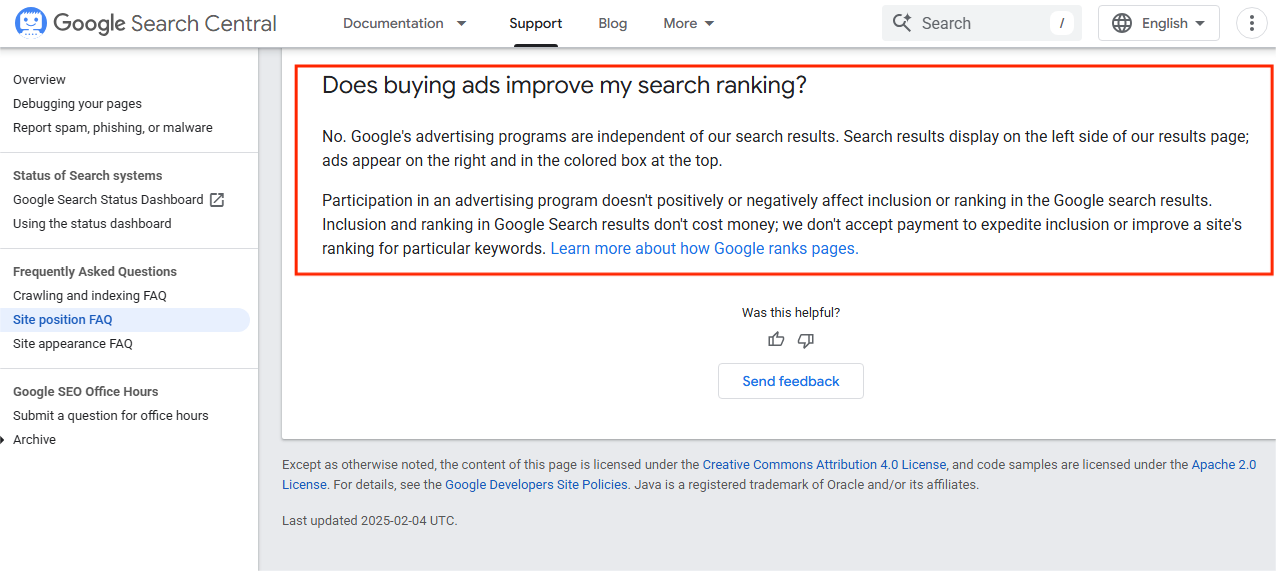Click the thumbs down not helpful icon

806,340
